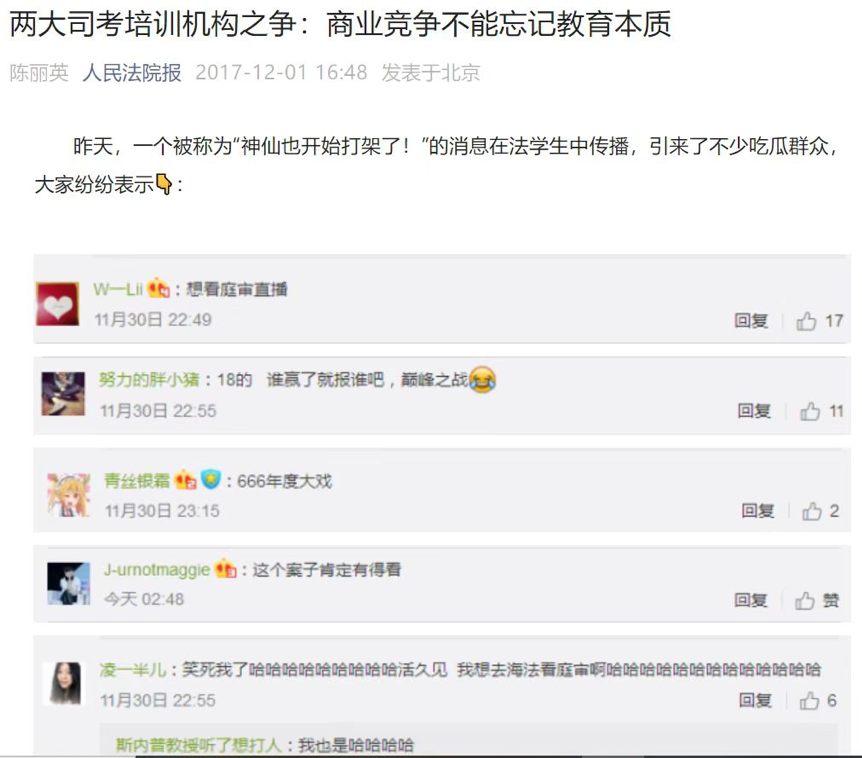Click the VIP crown badge next to W一Lii
862x758 pixels.
[x=158, y=287]
